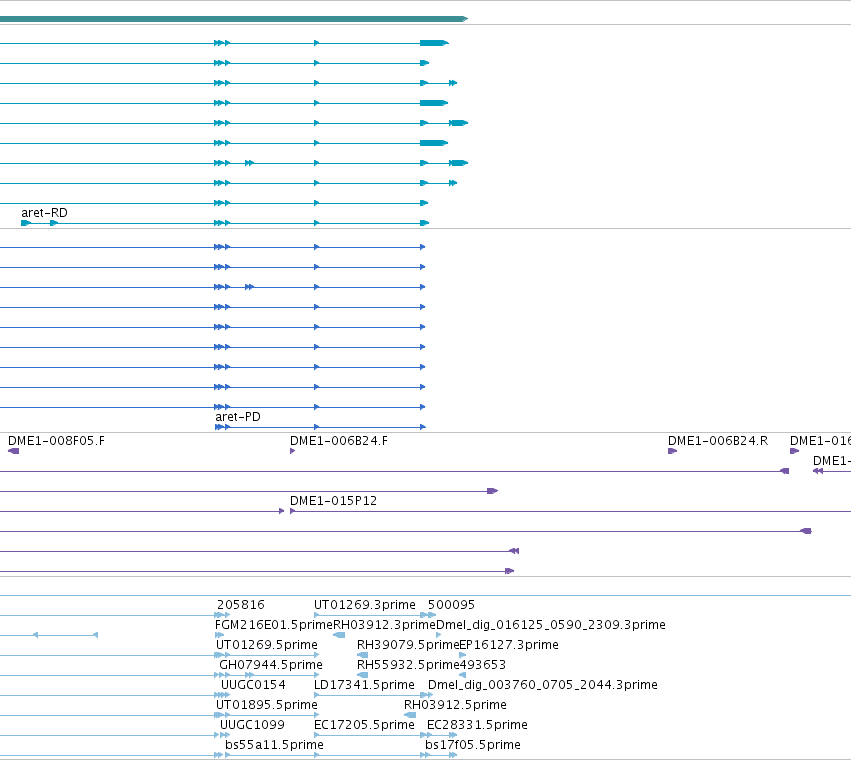Viewport: 851px width, 760px height.
Task: Select the DME1-015P12 label
Action: (333, 501)
